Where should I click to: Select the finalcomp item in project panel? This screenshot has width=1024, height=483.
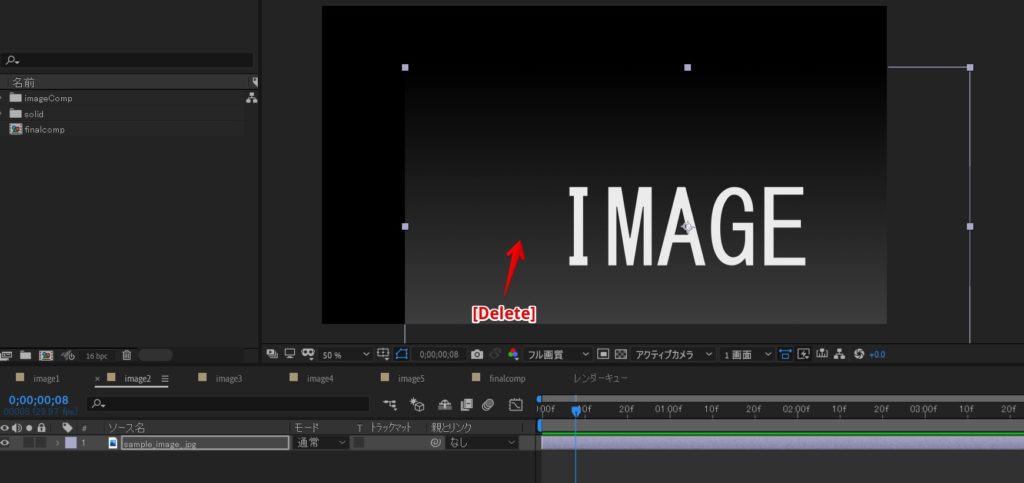click(45, 129)
